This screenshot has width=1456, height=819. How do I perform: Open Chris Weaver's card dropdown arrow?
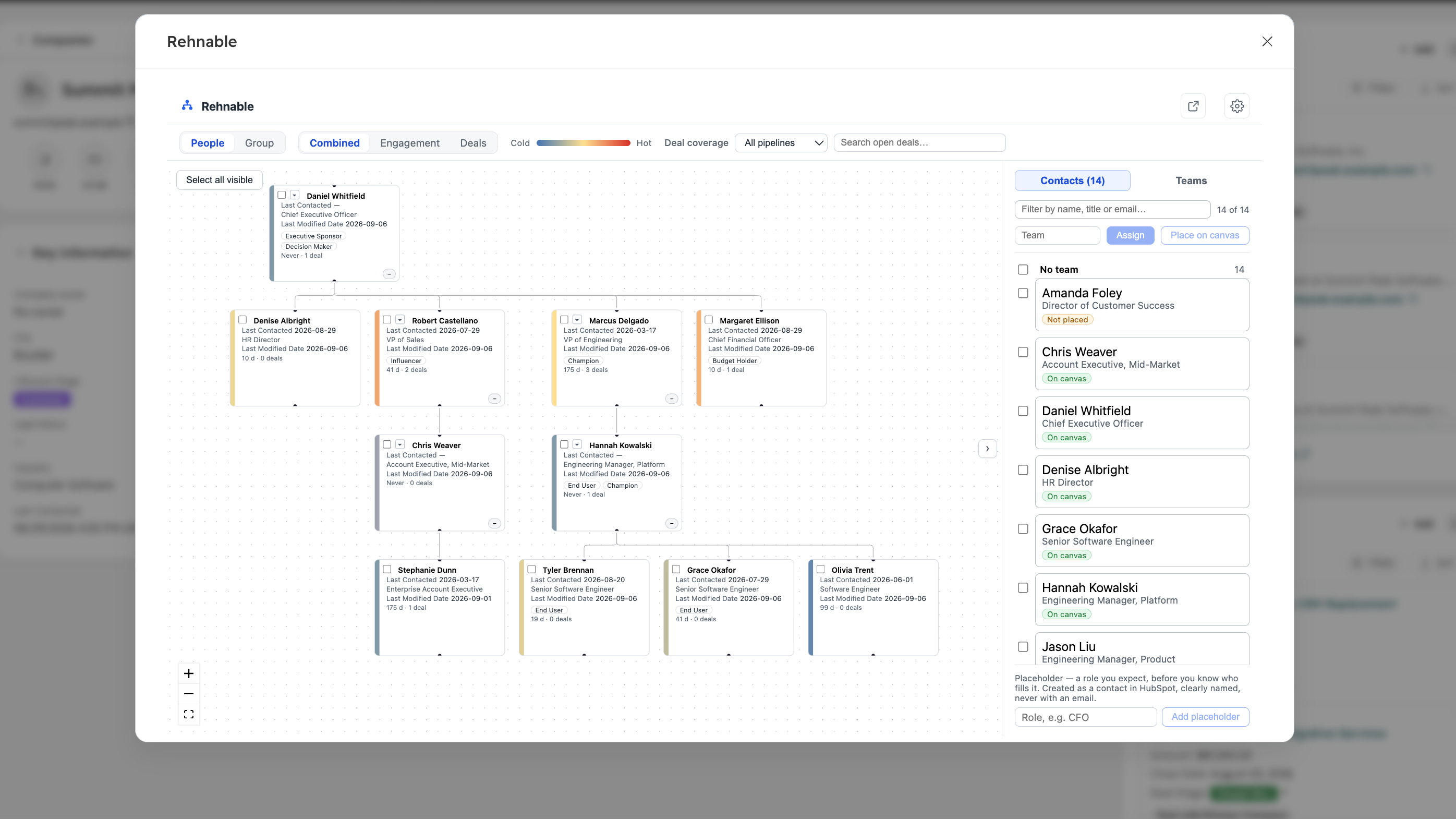point(400,445)
